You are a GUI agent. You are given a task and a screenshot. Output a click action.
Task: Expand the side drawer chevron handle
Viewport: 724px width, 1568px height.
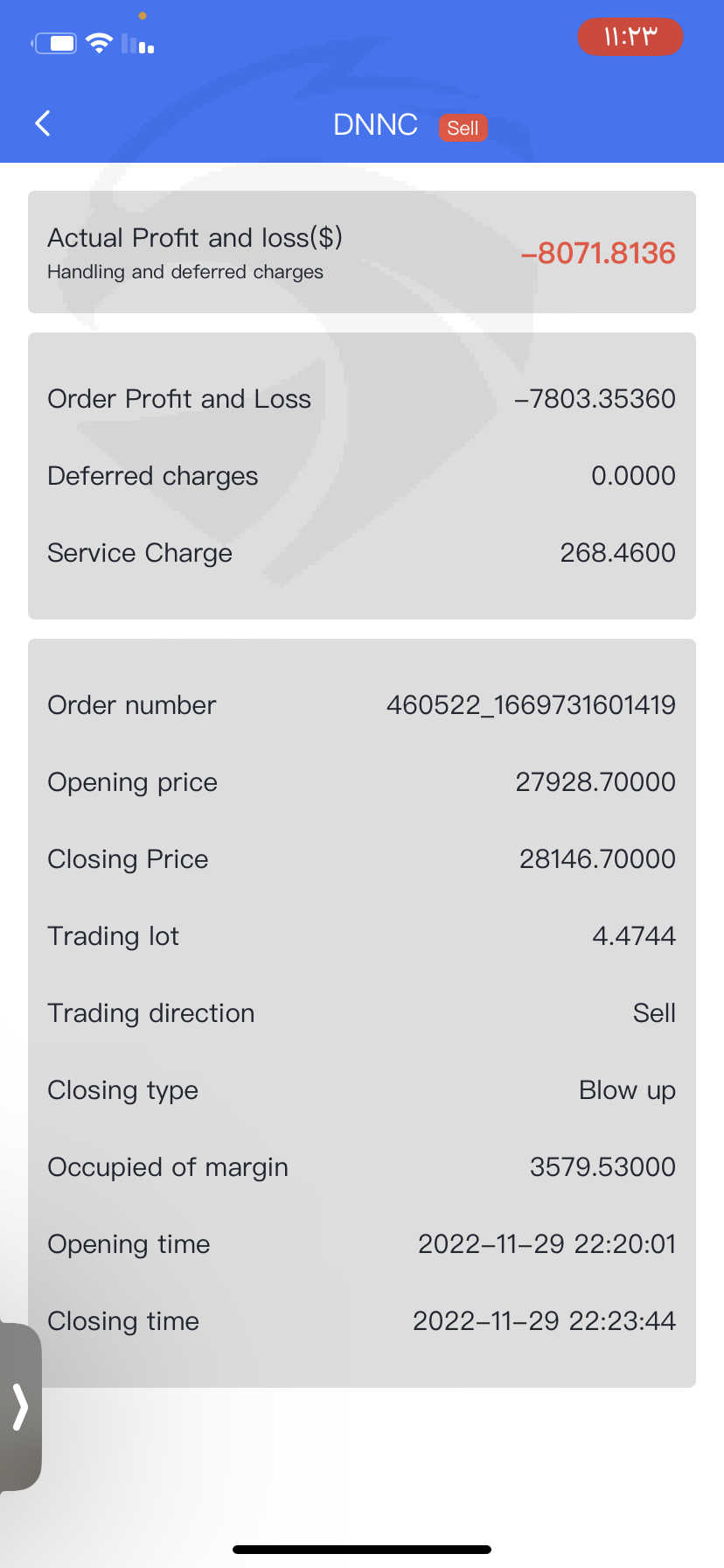[x=20, y=1407]
